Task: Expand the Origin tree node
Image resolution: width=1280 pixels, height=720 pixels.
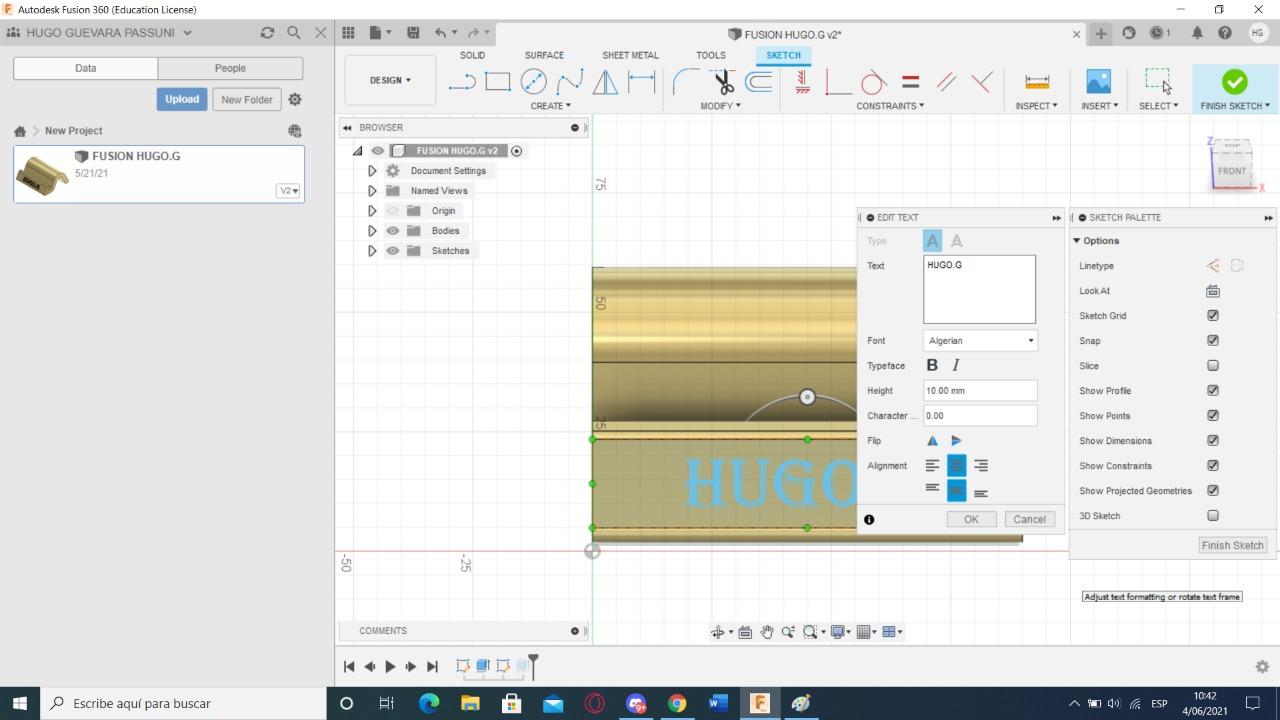Action: [x=372, y=211]
